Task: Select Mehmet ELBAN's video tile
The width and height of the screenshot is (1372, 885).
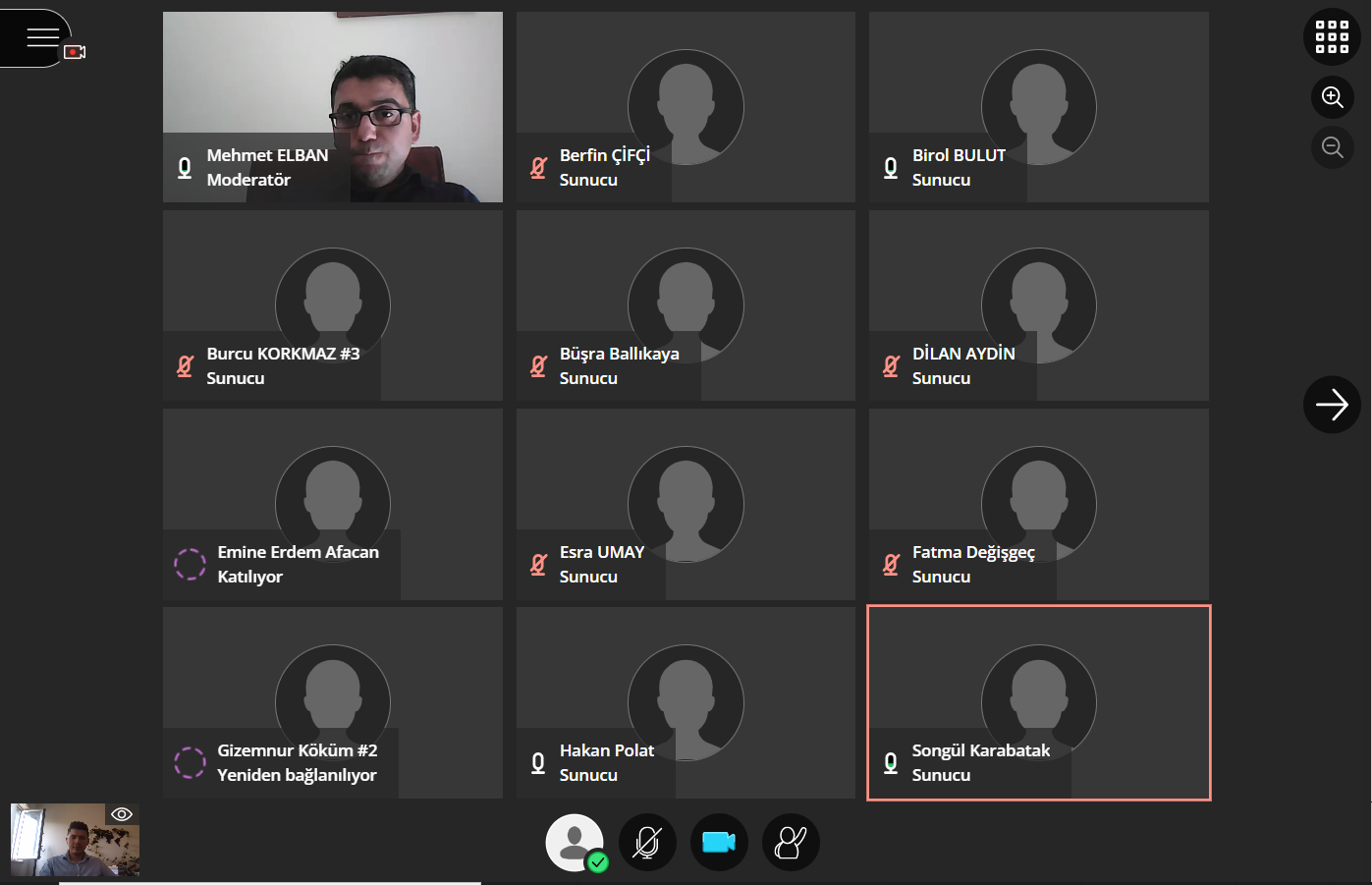Action: (333, 107)
